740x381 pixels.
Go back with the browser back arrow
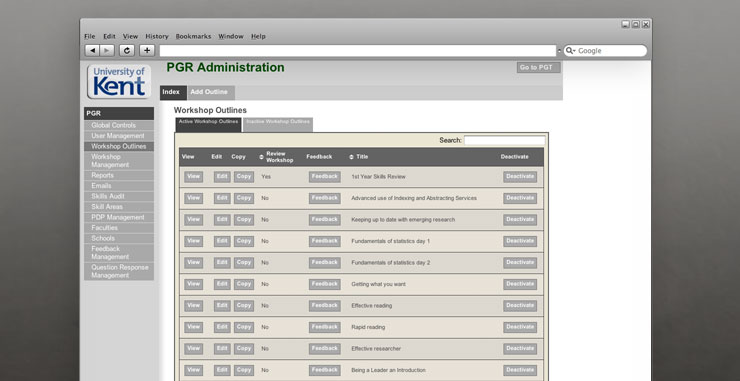pyautogui.click(x=92, y=51)
